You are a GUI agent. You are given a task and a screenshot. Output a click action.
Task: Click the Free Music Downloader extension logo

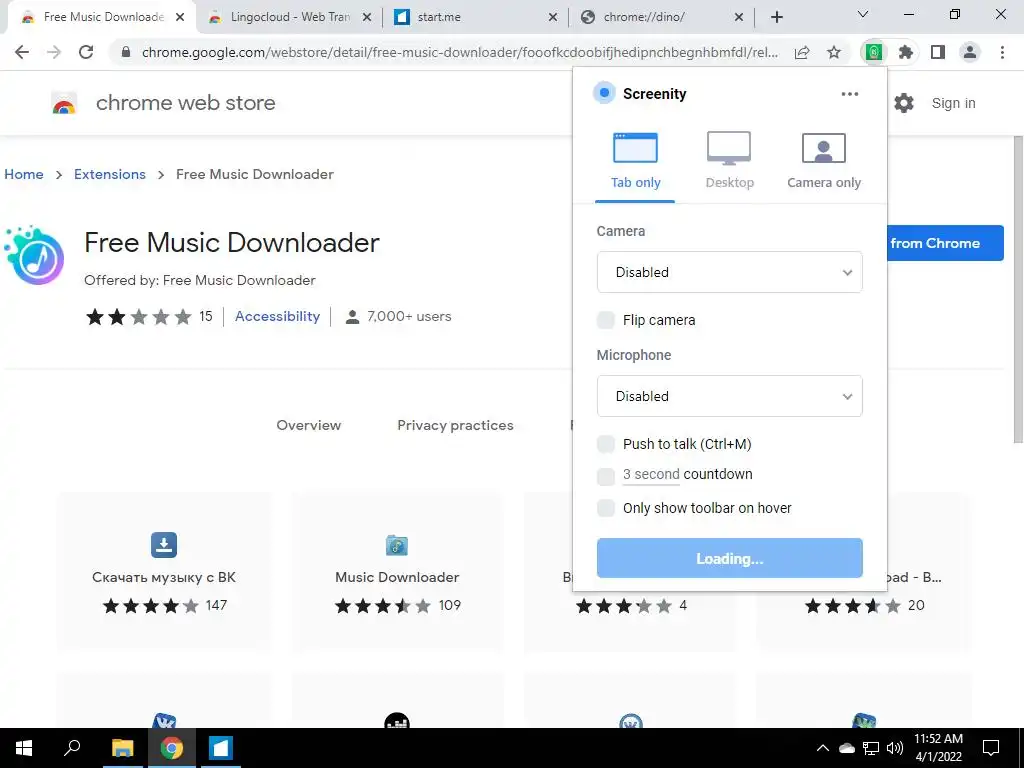(x=34, y=255)
